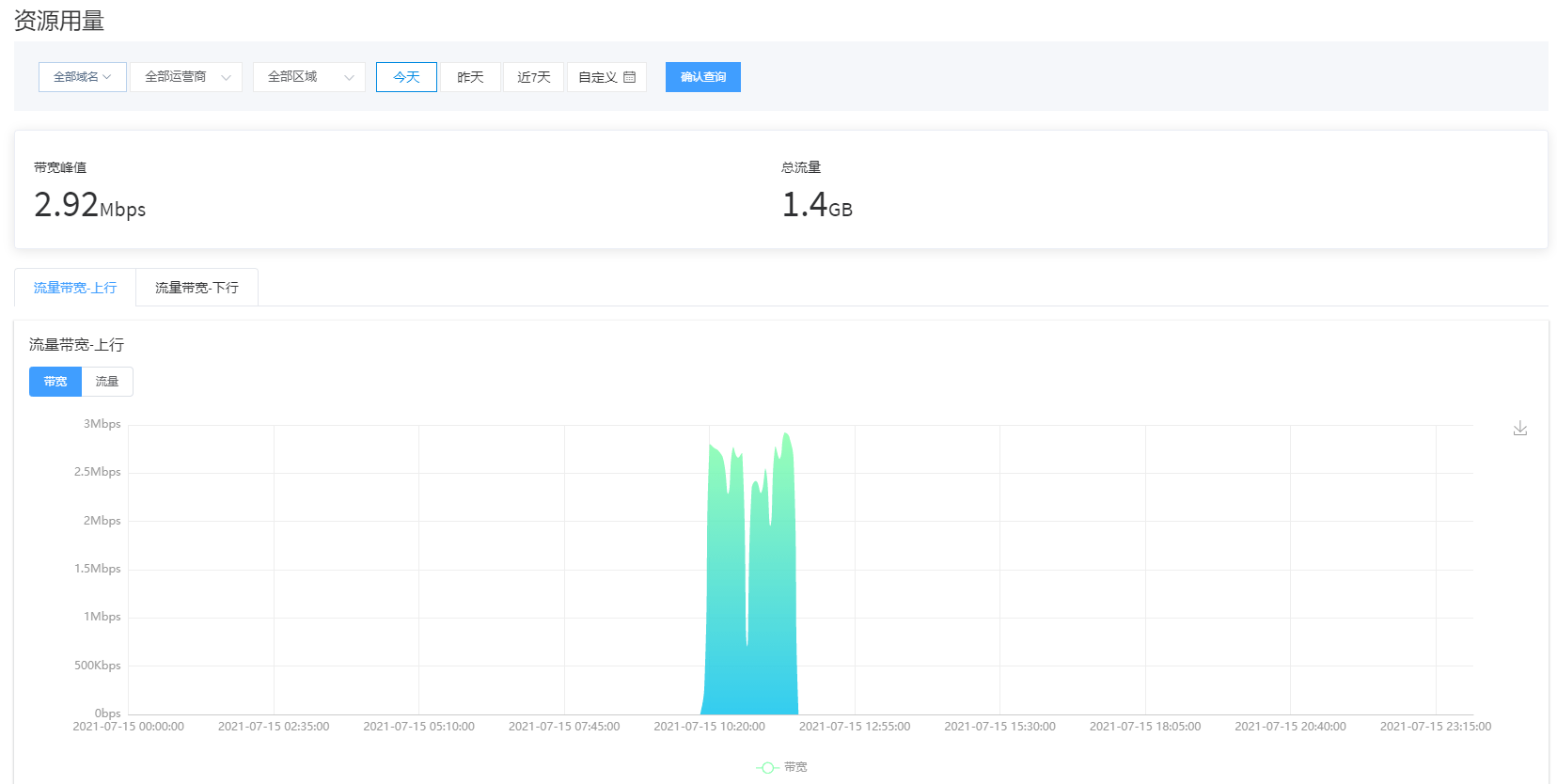Switch to the 流量带宽-上行 tab
The image size is (1557, 784).
coord(75,288)
